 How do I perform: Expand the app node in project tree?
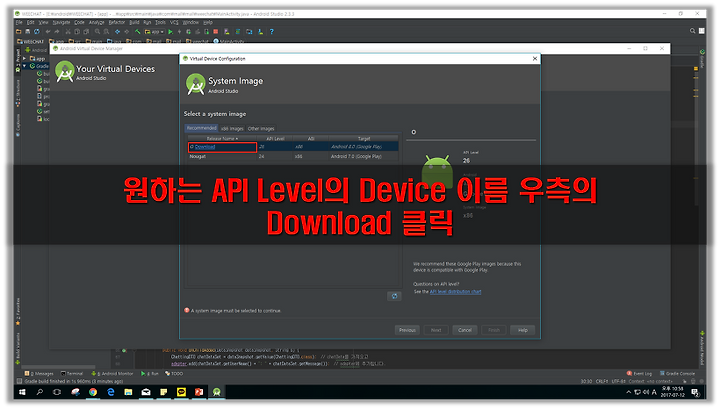click(24, 58)
